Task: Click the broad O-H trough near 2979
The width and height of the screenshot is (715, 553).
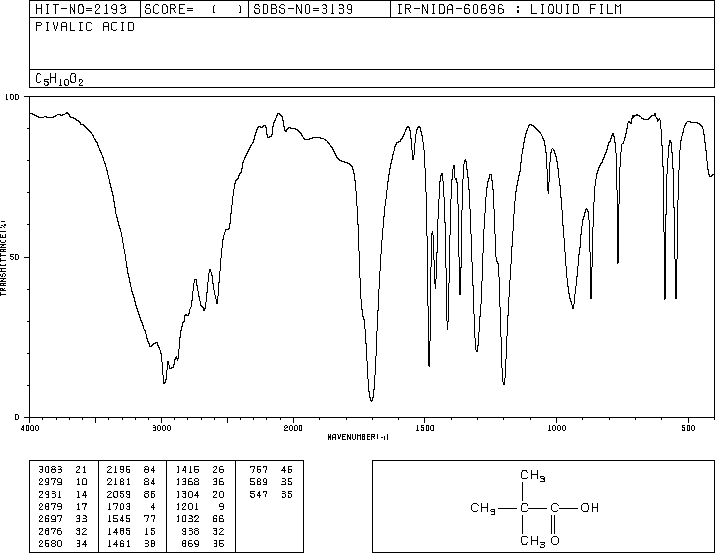Action: click(x=164, y=382)
